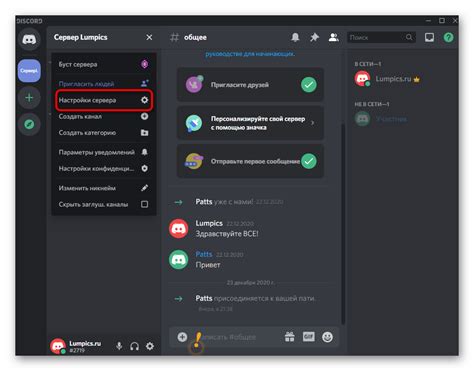This screenshot has height=371, width=474.
Task: Open the GIF picker button
Action: coord(308,337)
